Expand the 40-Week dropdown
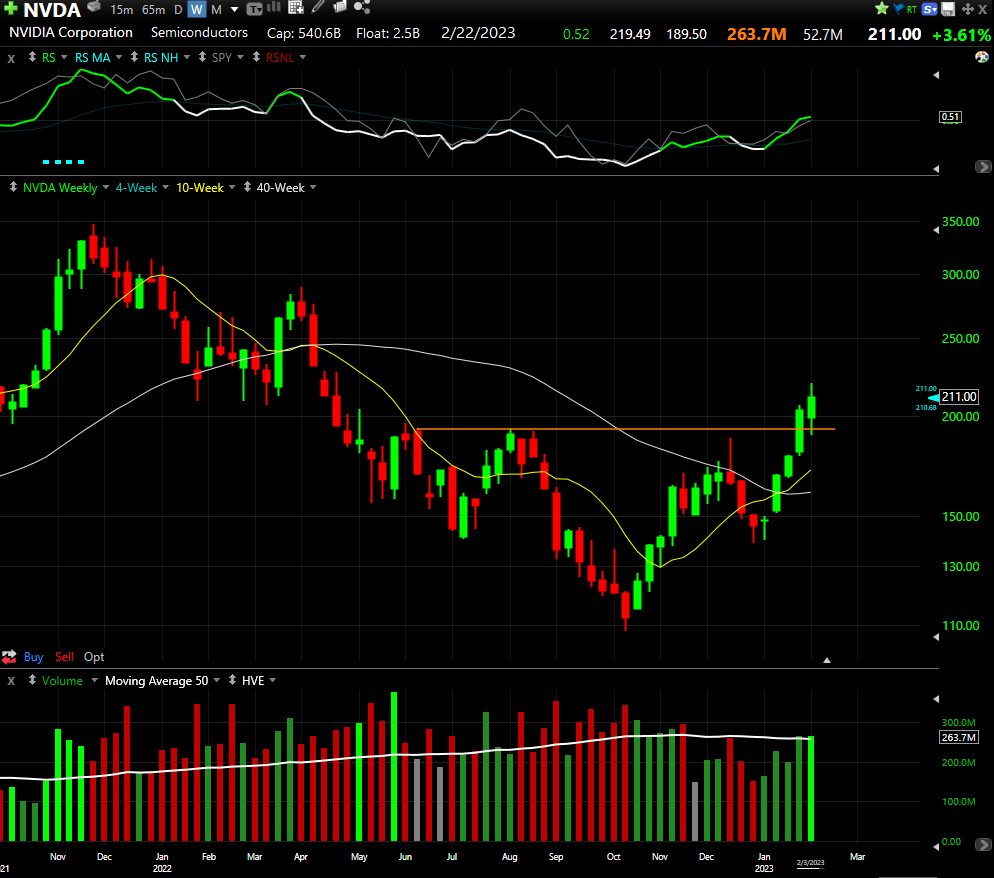Screen dimensions: 994x878 (x=313, y=188)
